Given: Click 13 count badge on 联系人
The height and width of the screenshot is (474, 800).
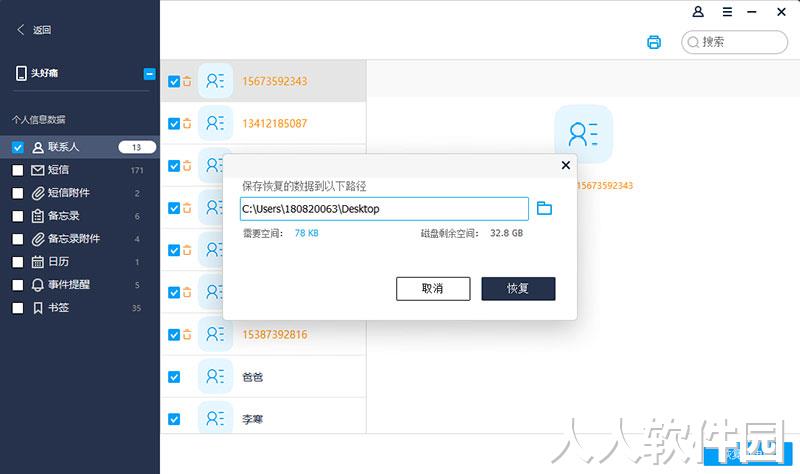Looking at the screenshot, I should pyautogui.click(x=137, y=147).
